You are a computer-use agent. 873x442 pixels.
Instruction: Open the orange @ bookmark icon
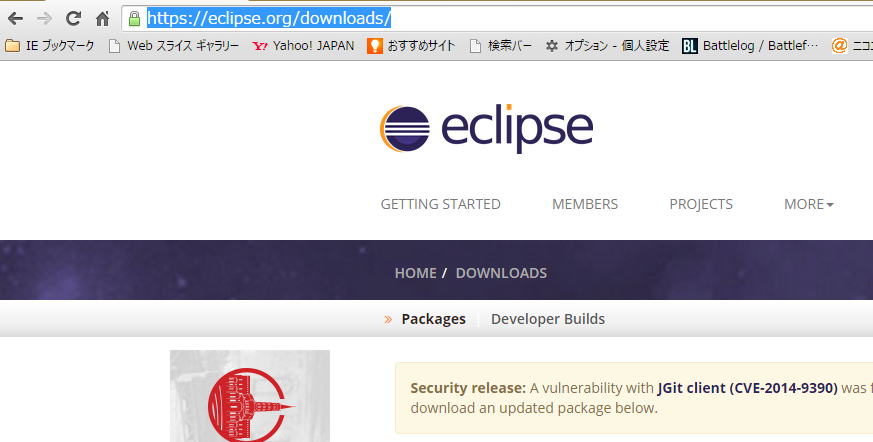coord(839,46)
